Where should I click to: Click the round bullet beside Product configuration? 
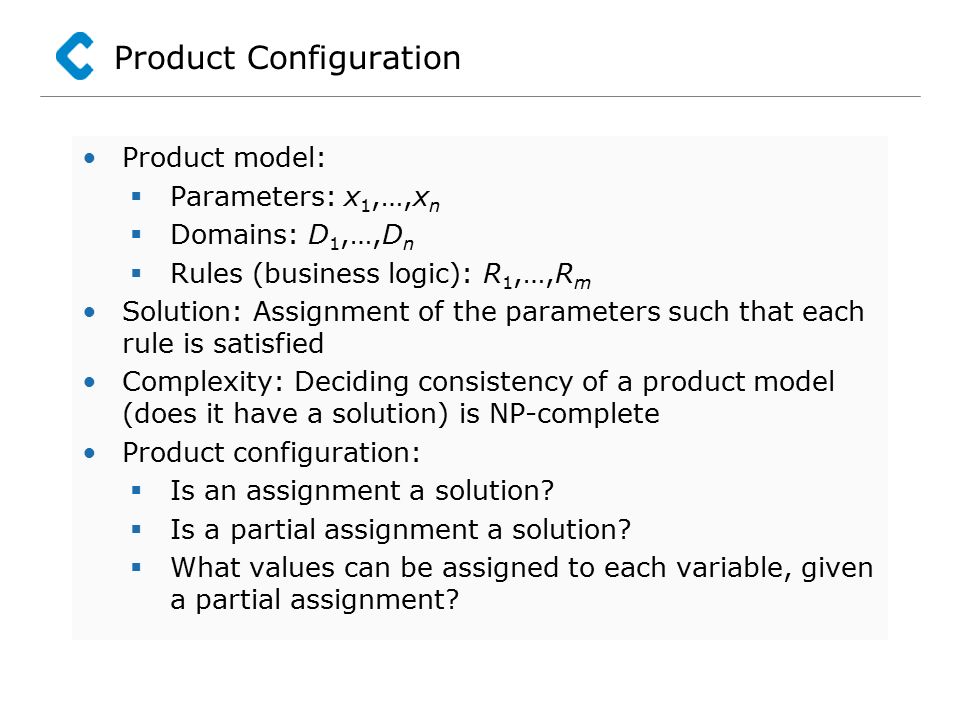90,454
